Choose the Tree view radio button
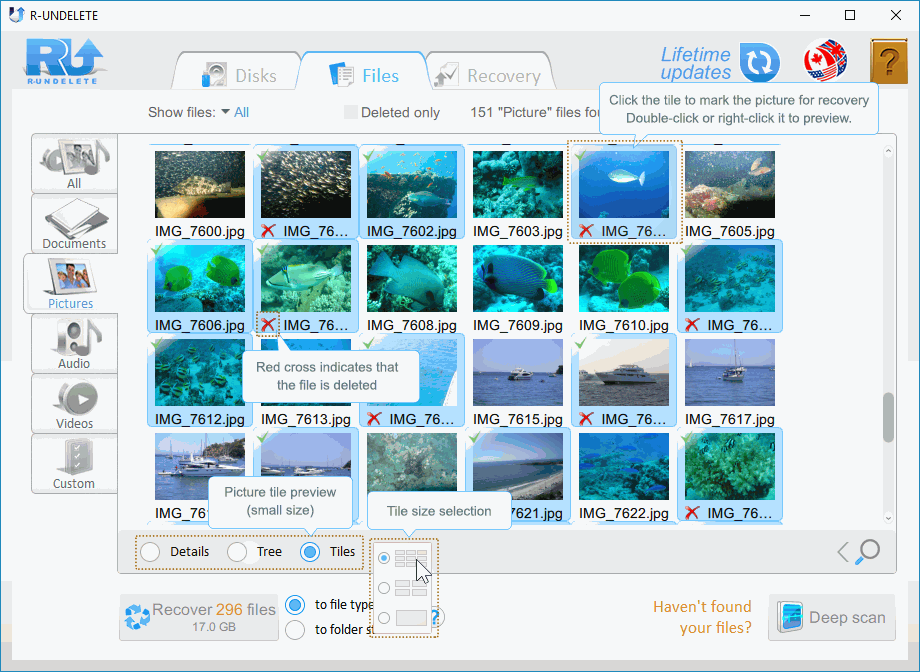Viewport: 920px width, 672px height. click(237, 552)
